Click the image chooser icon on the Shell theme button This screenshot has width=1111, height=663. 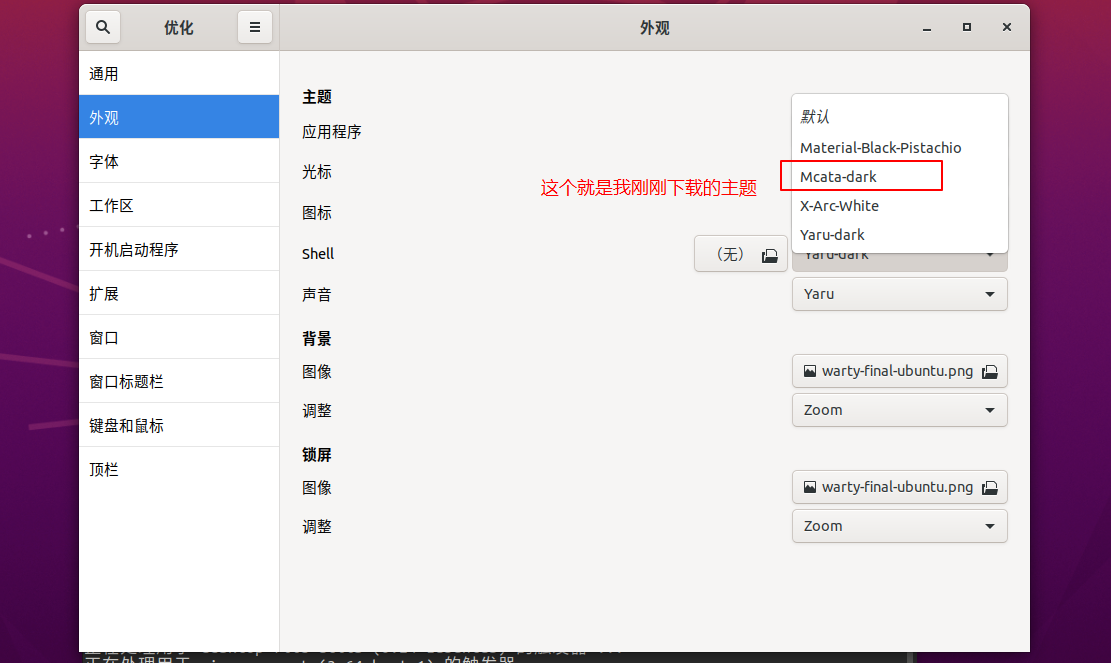tap(770, 254)
